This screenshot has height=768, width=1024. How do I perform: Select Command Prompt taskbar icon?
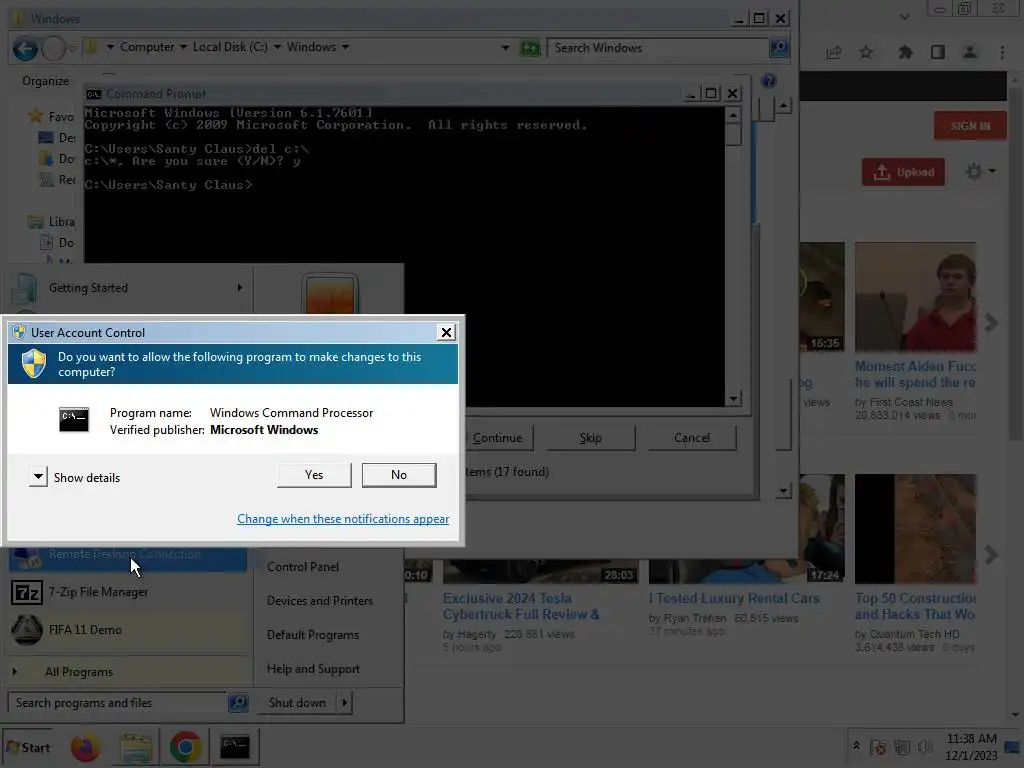pos(234,747)
